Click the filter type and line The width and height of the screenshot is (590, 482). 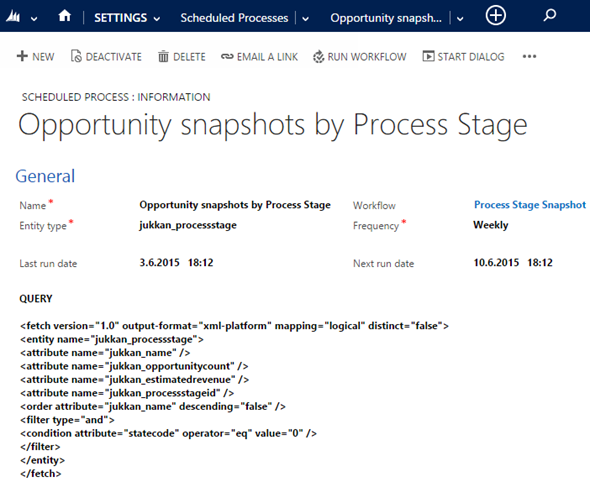coord(67,420)
